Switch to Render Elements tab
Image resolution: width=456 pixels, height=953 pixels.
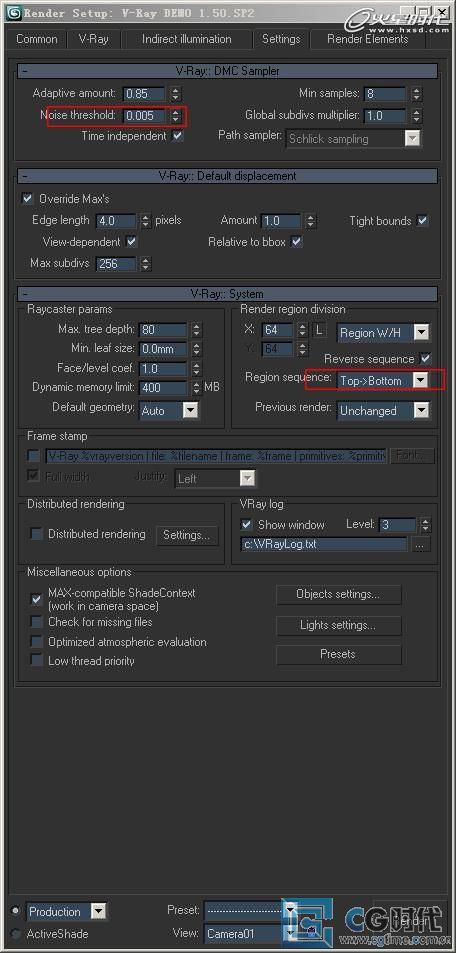click(368, 39)
